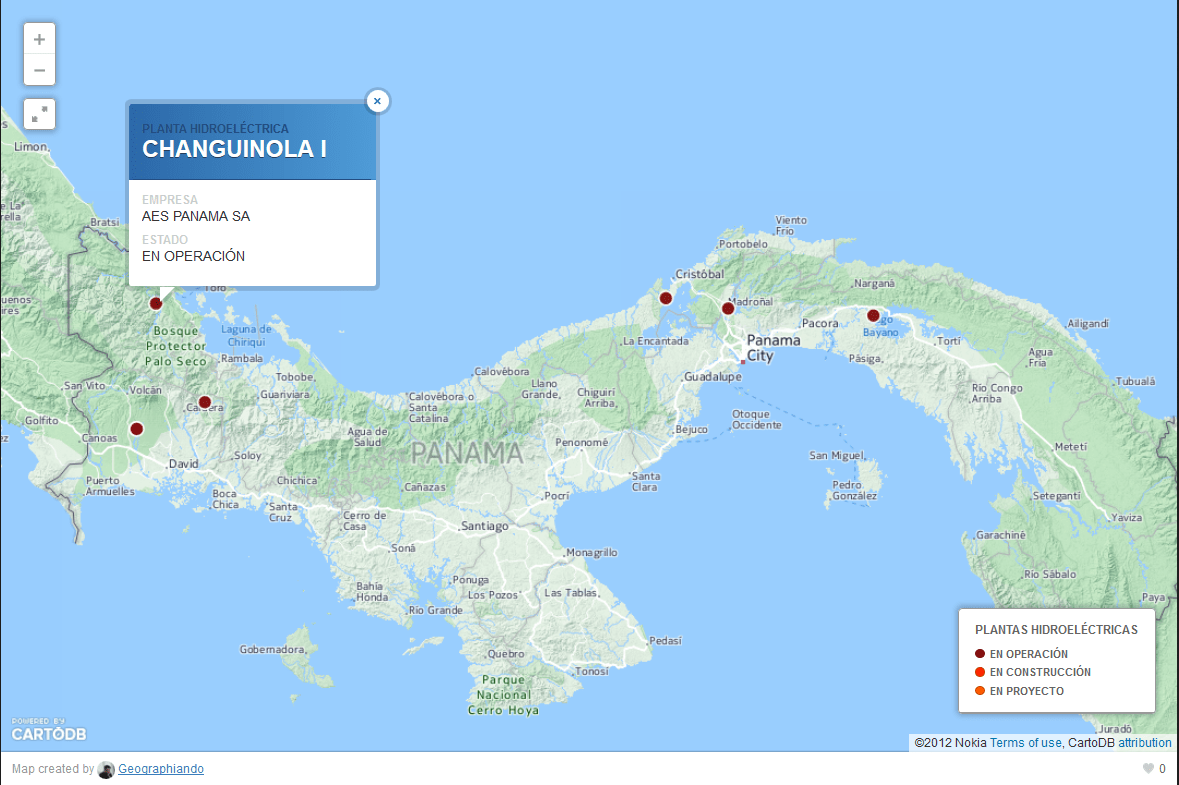Click the Santiago city label
The width and height of the screenshot is (1179, 785).
pos(484,526)
